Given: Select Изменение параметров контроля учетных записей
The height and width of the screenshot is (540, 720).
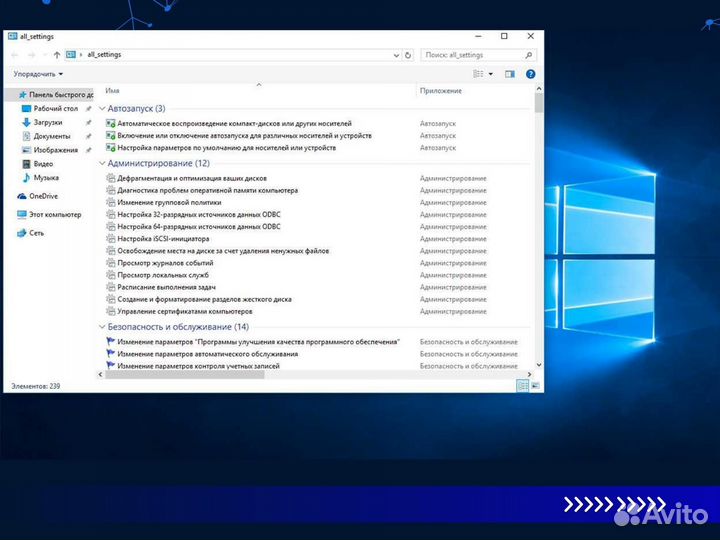Looking at the screenshot, I should (198, 366).
